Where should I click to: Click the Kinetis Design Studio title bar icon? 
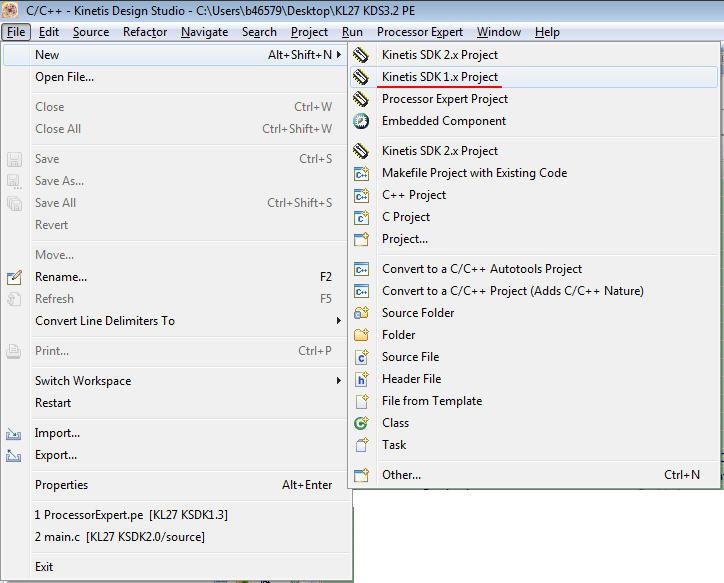(x=10, y=10)
